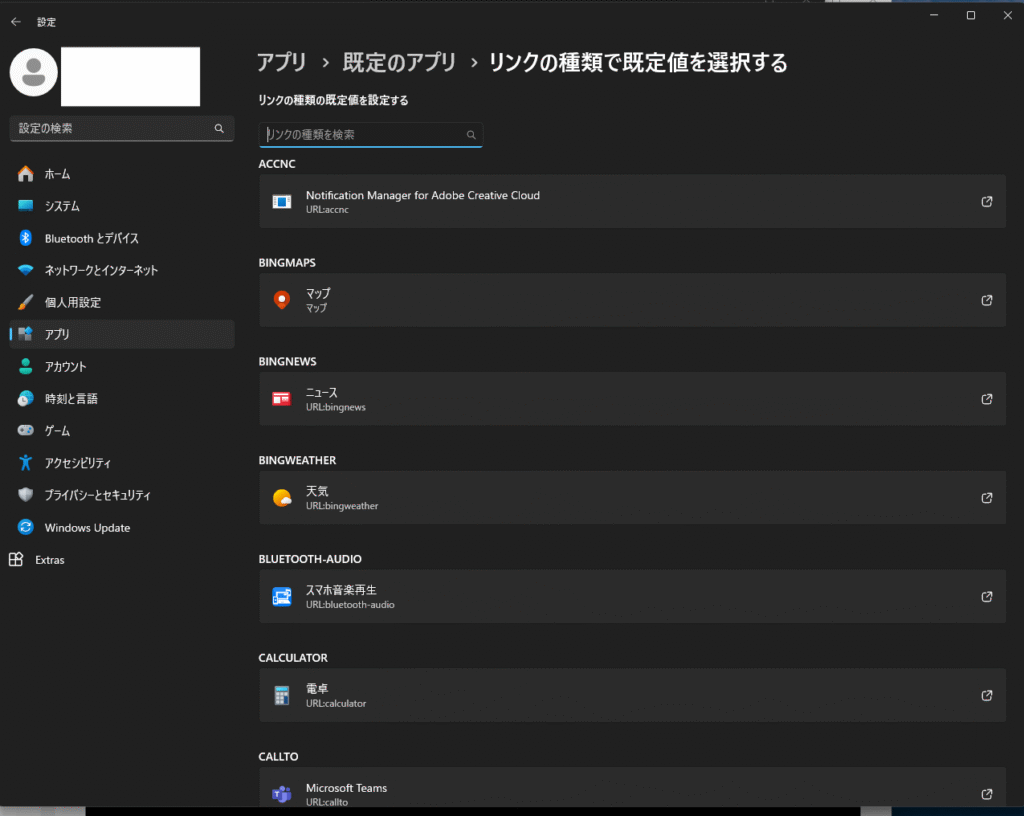1024x816 pixels.
Task: Open プライバシーとセキュリティ settings
Action: (121, 494)
